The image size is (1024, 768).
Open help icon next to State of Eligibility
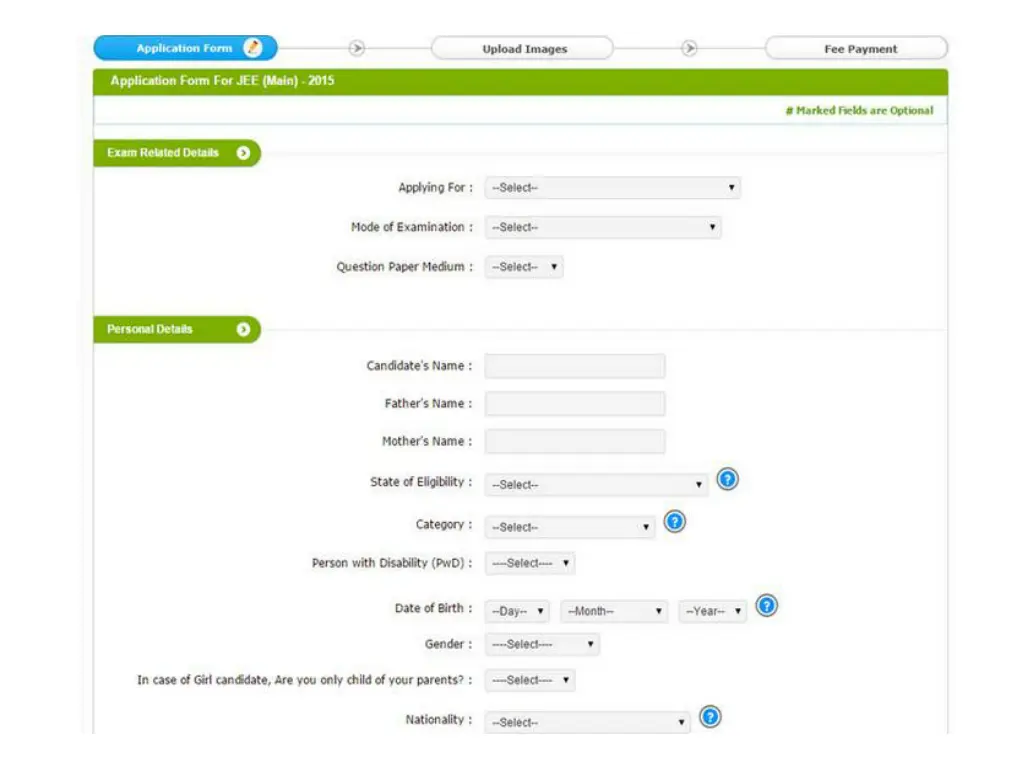(728, 479)
